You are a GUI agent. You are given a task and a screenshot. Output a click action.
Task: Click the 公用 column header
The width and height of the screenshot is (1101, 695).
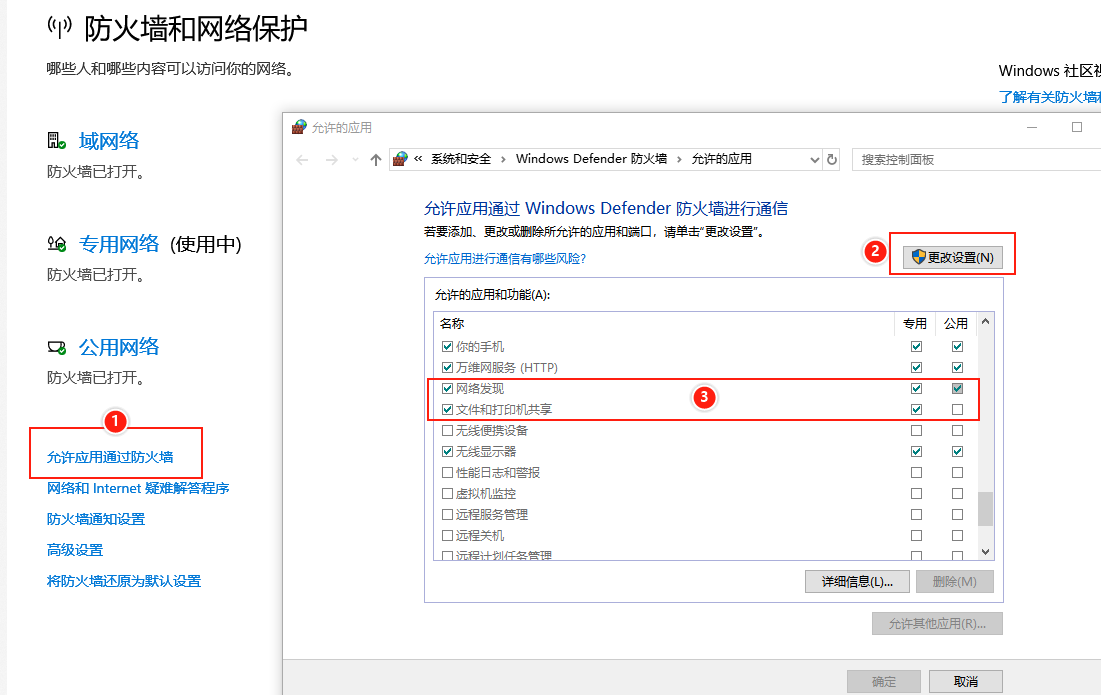pyautogui.click(x=956, y=324)
